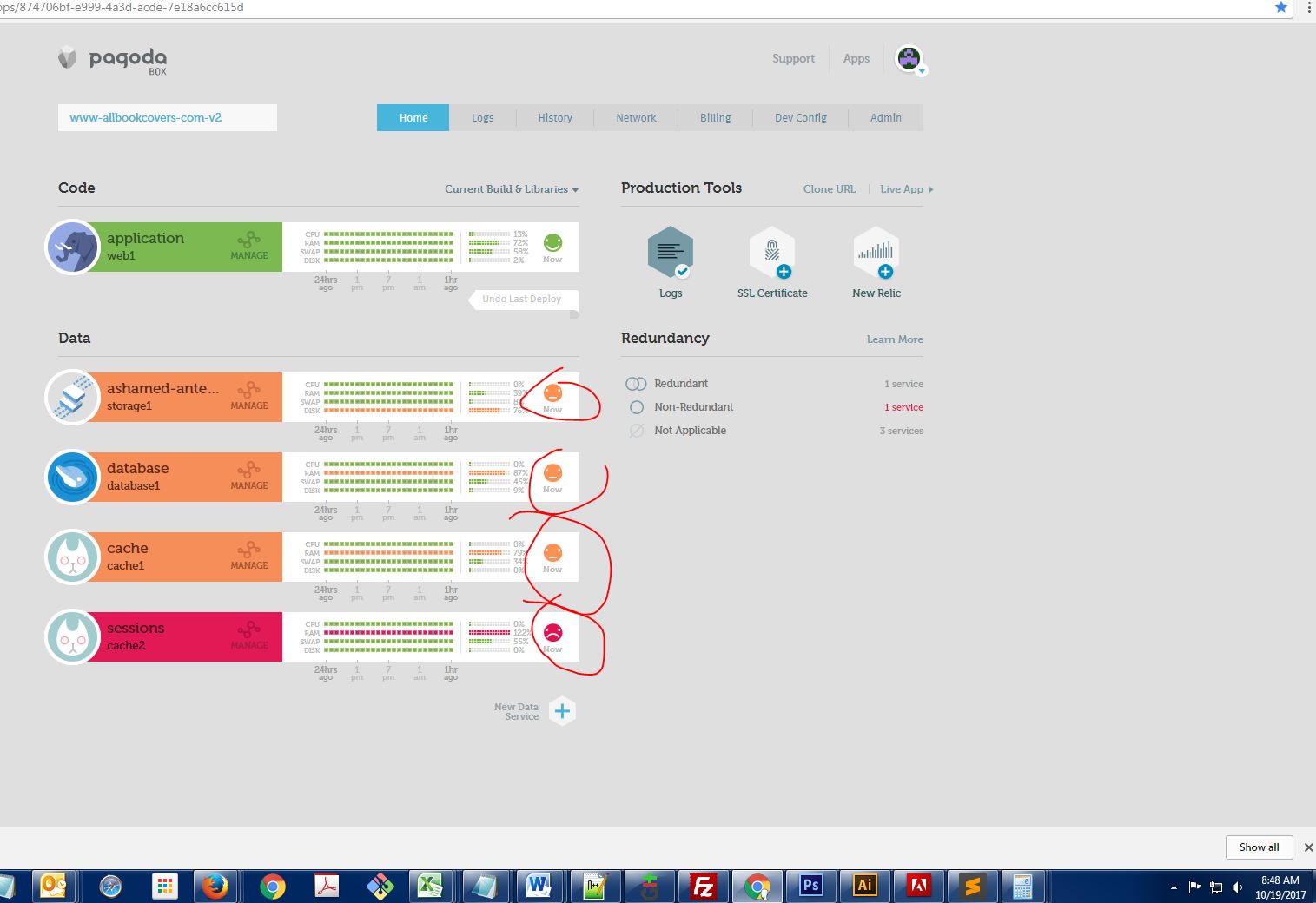Screen dimensions: 1316x903
Task: Close the downloads bar
Action: tap(1308, 847)
